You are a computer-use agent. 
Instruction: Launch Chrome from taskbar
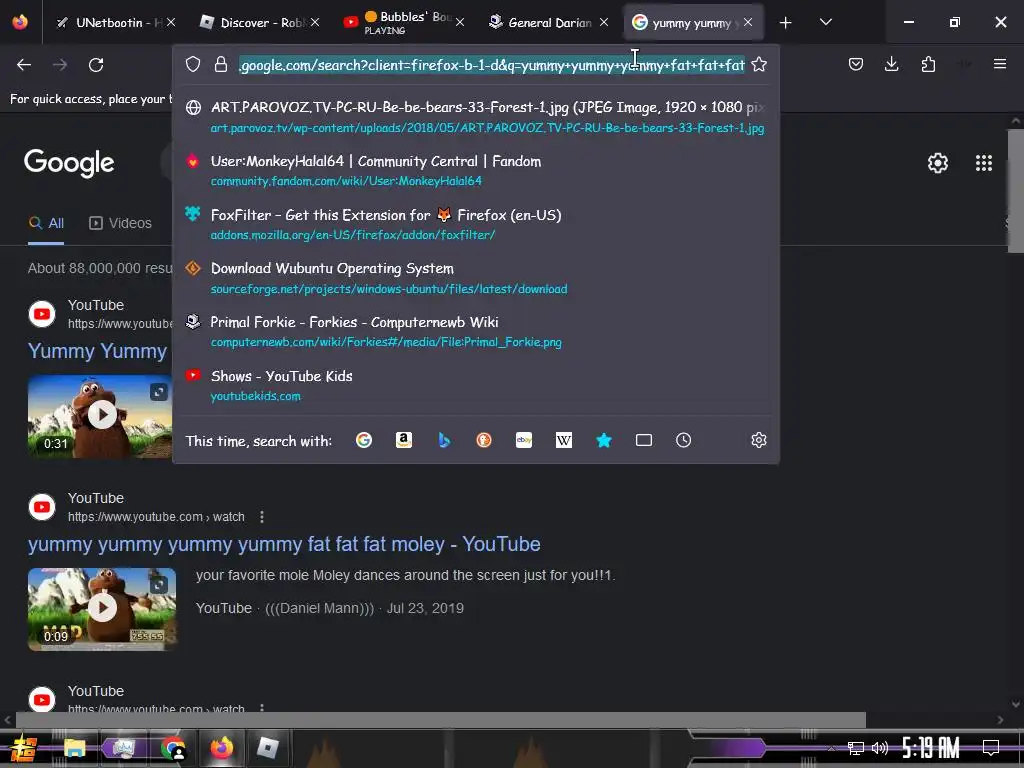(173, 748)
